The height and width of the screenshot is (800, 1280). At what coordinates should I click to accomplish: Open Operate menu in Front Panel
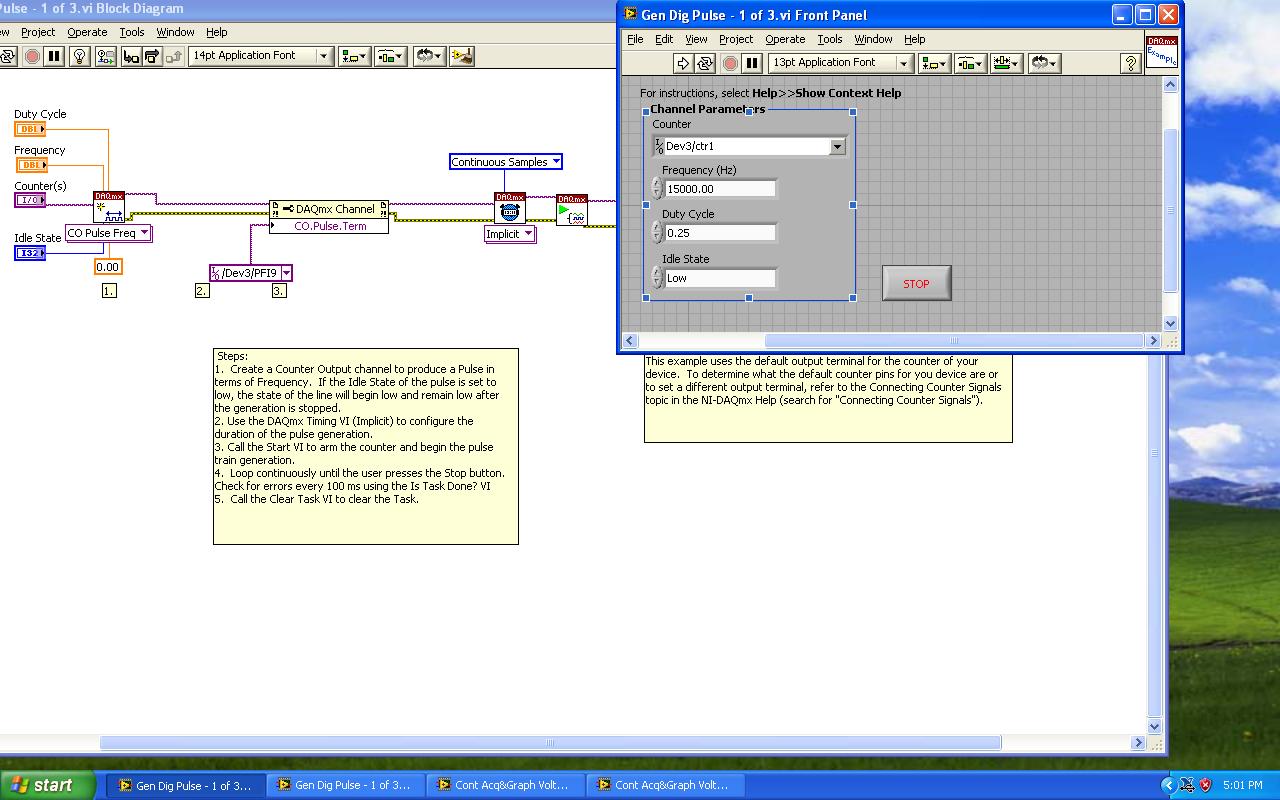tap(785, 39)
